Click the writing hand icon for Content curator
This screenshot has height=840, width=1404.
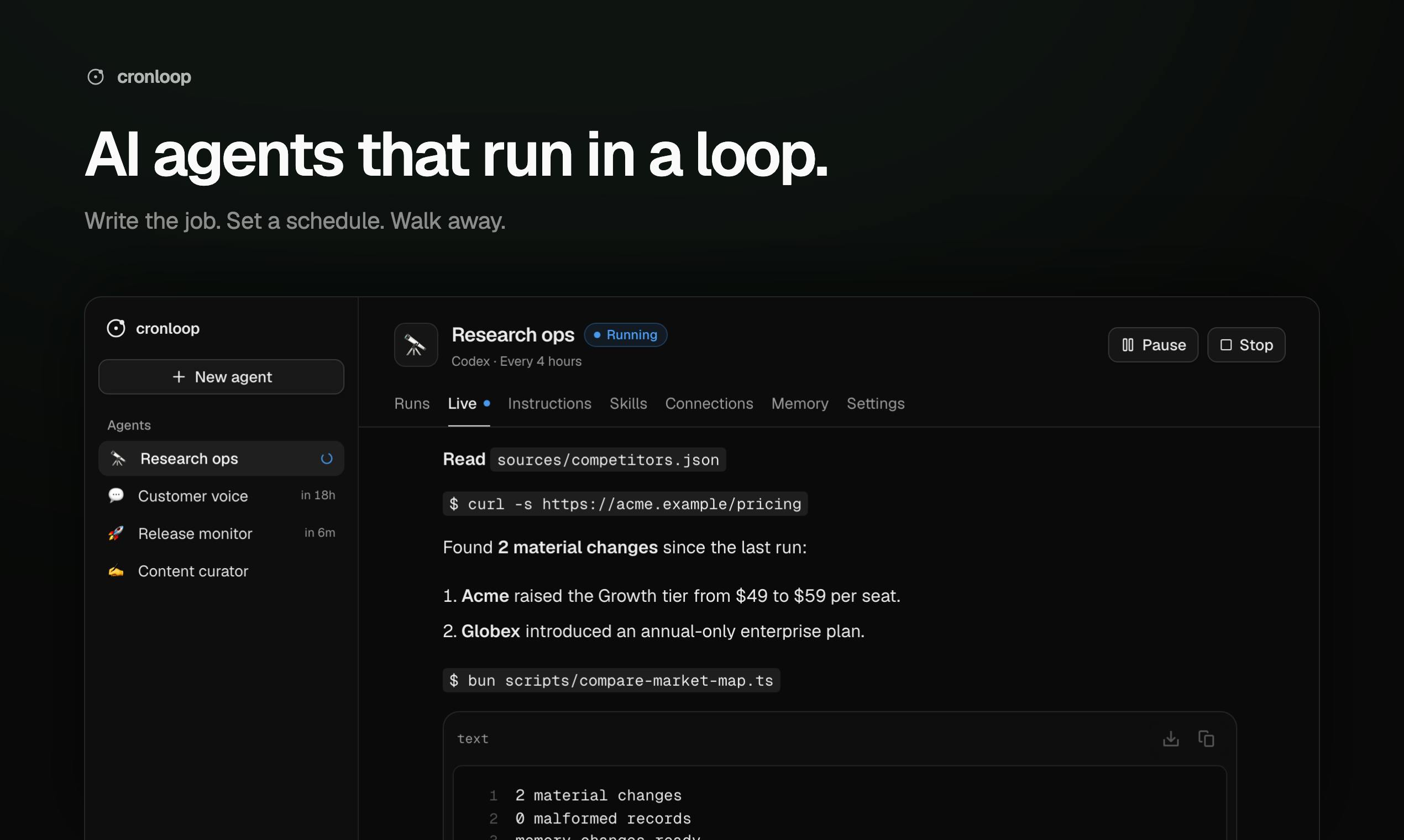(x=116, y=571)
